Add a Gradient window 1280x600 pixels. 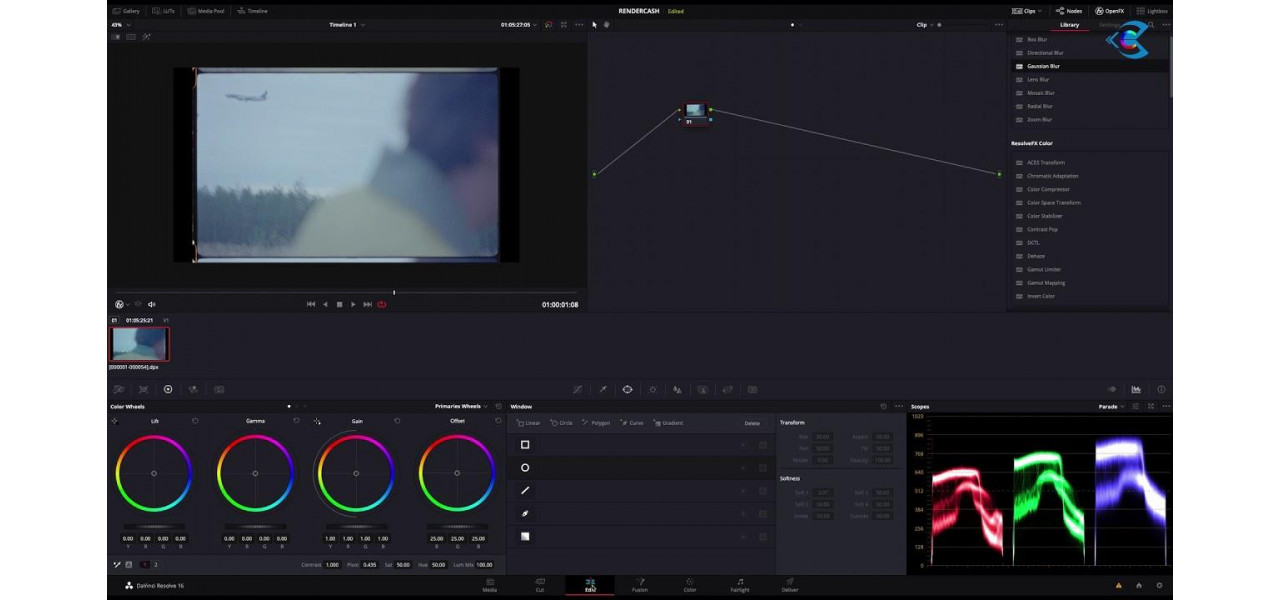(668, 423)
